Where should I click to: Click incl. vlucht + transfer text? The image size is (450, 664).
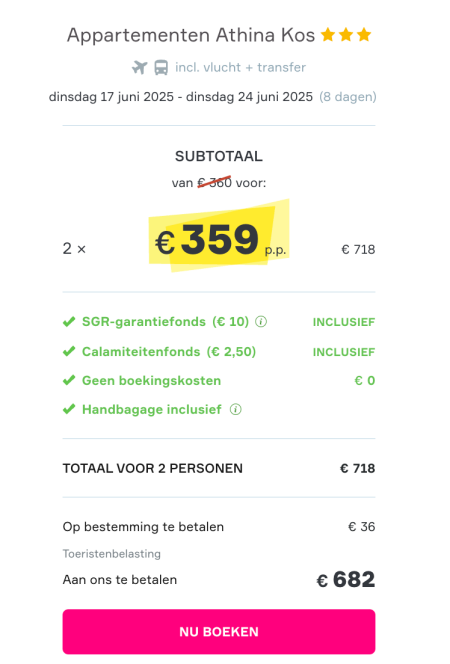240,67
